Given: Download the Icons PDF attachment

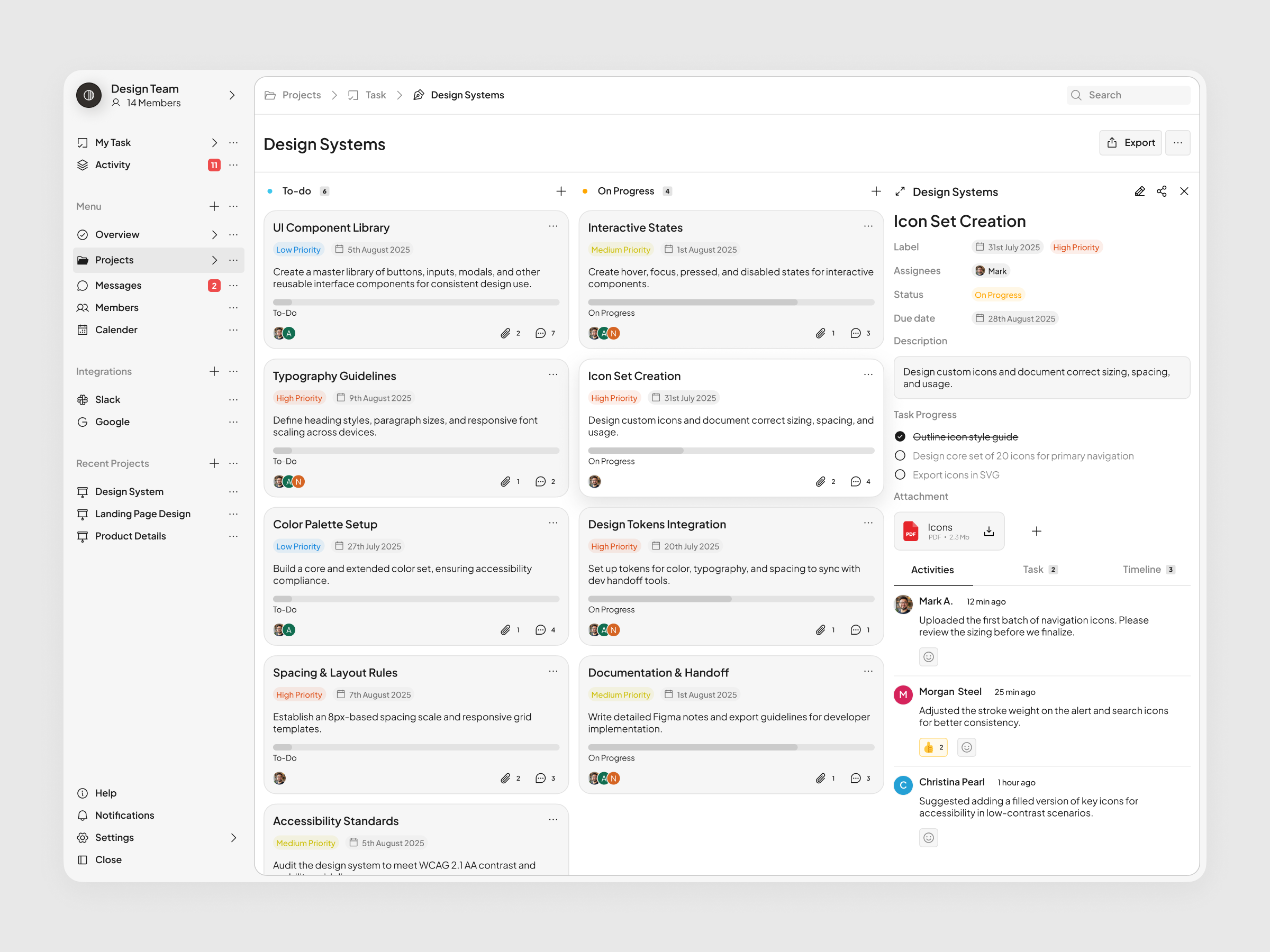Looking at the screenshot, I should [988, 531].
